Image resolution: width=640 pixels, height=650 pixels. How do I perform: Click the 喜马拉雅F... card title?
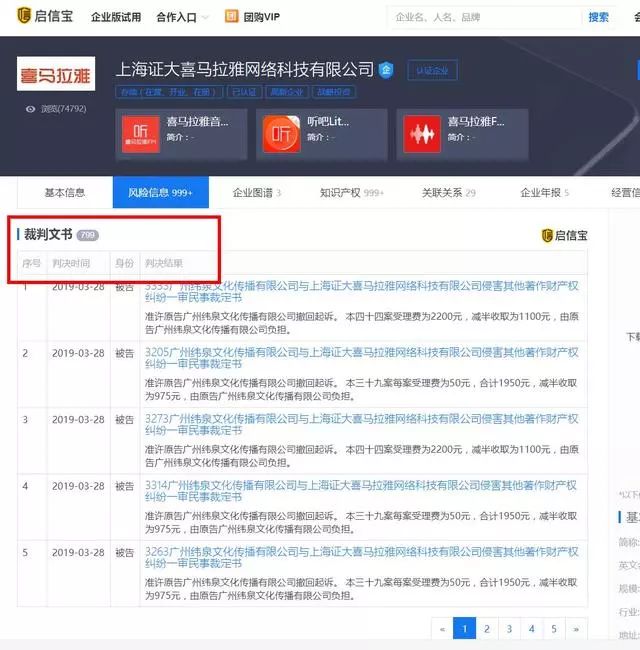click(476, 122)
